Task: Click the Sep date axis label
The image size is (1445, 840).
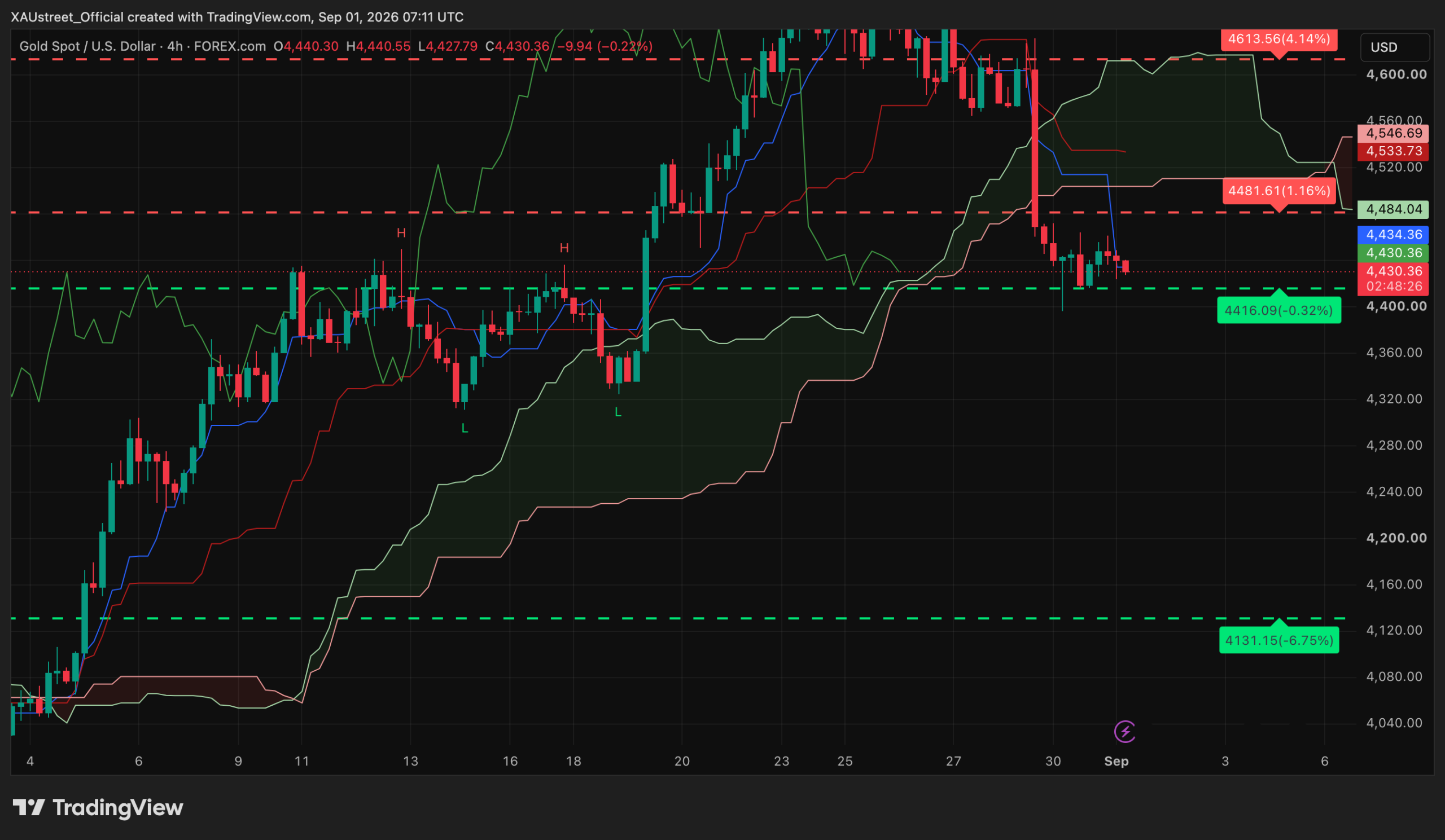Action: (x=1116, y=762)
